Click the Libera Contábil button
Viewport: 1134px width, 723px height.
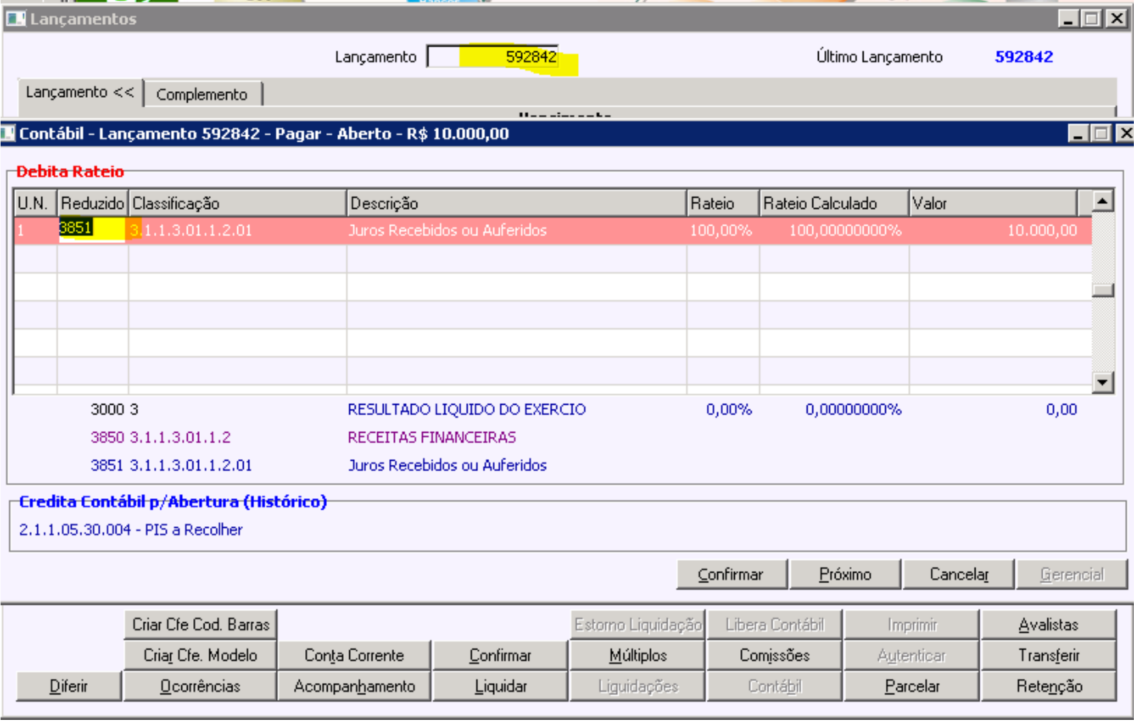(x=775, y=625)
